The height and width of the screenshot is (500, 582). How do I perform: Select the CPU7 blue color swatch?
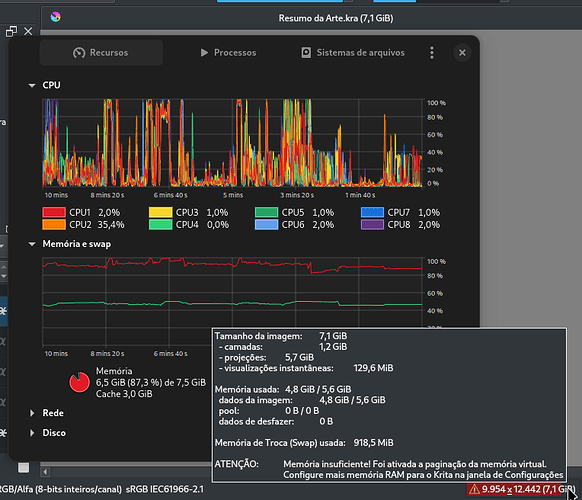click(372, 212)
